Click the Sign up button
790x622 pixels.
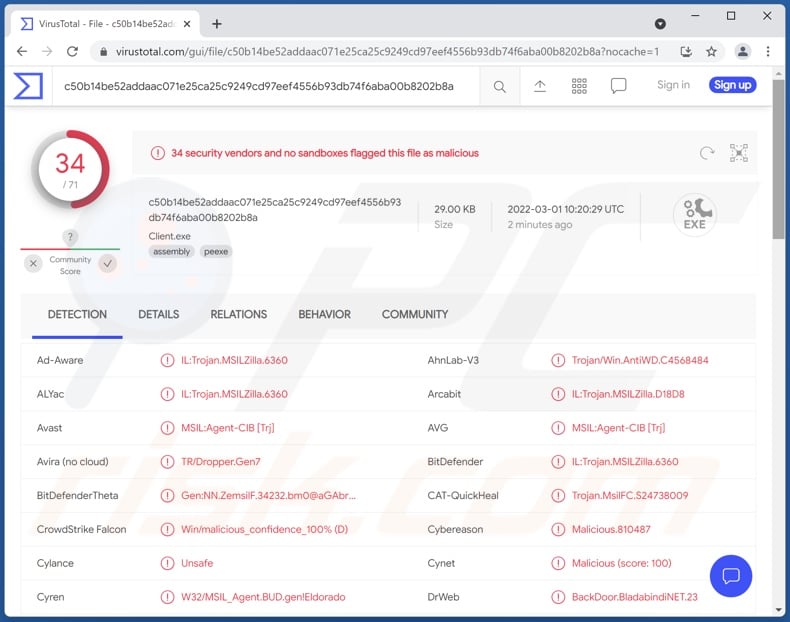tap(732, 85)
